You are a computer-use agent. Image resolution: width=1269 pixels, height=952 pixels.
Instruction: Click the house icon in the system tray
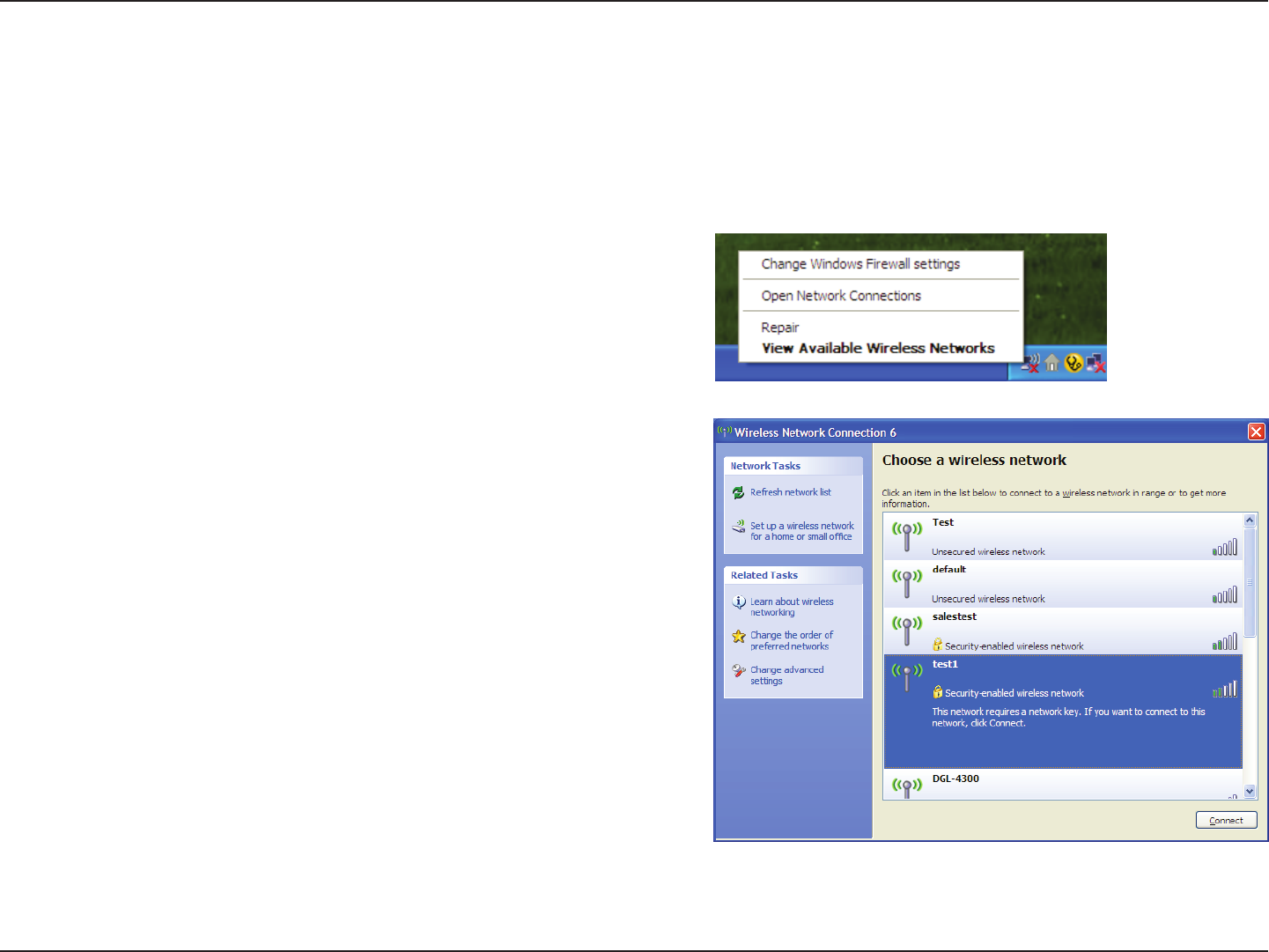(x=1052, y=363)
